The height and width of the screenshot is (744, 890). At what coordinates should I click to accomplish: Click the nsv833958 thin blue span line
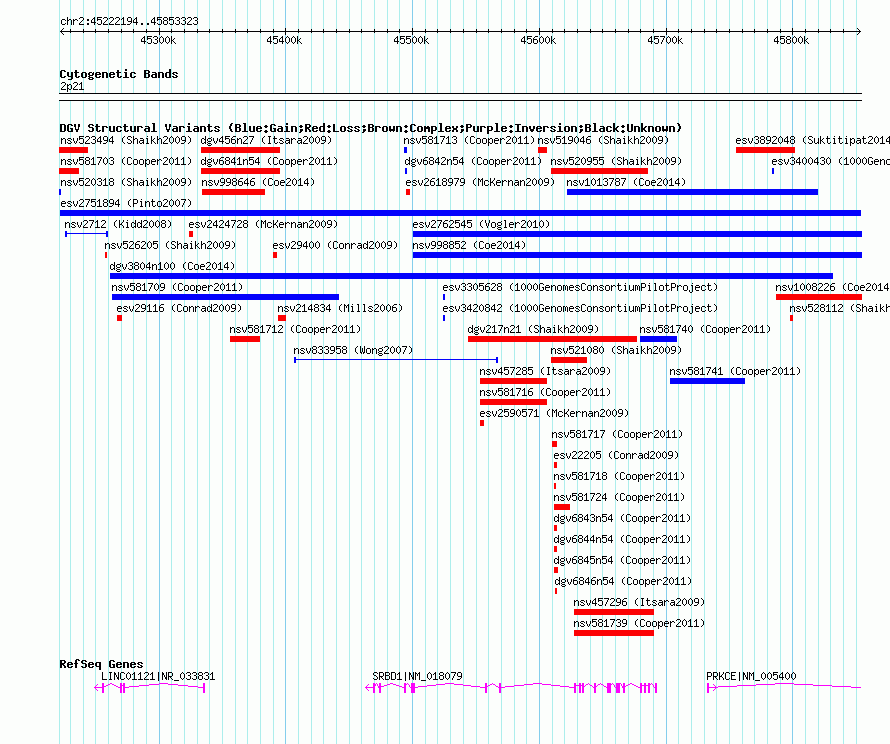(396, 360)
